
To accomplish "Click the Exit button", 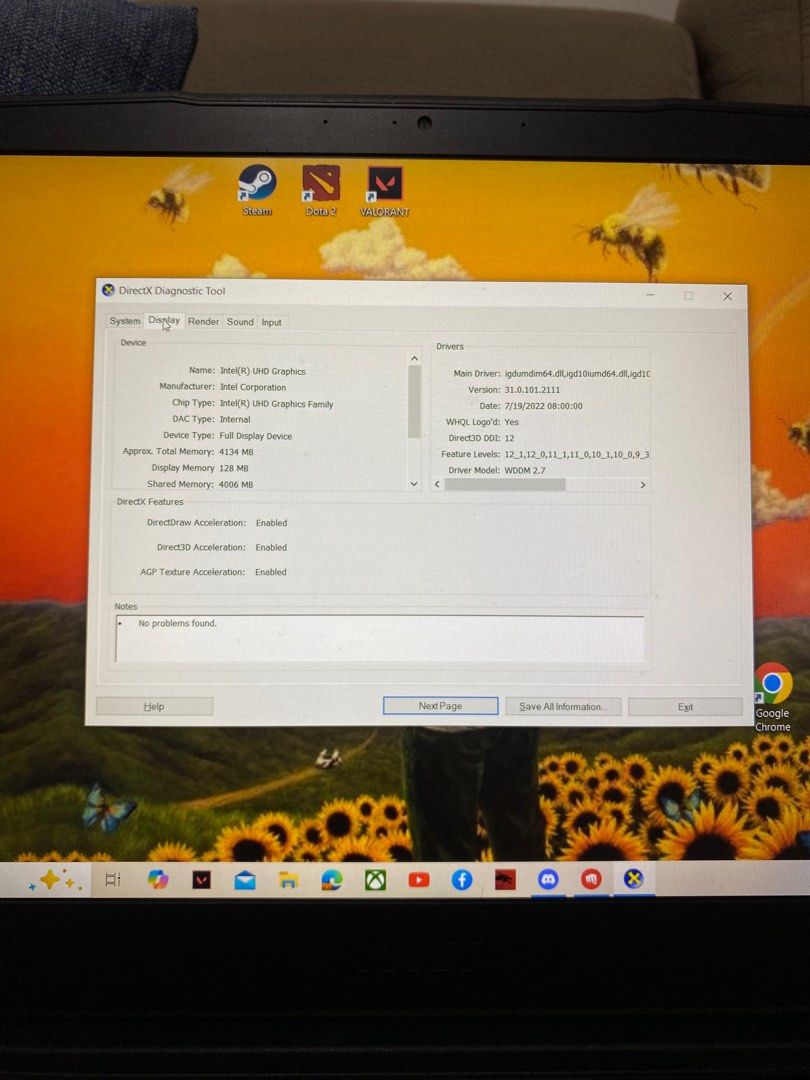I will click(685, 707).
